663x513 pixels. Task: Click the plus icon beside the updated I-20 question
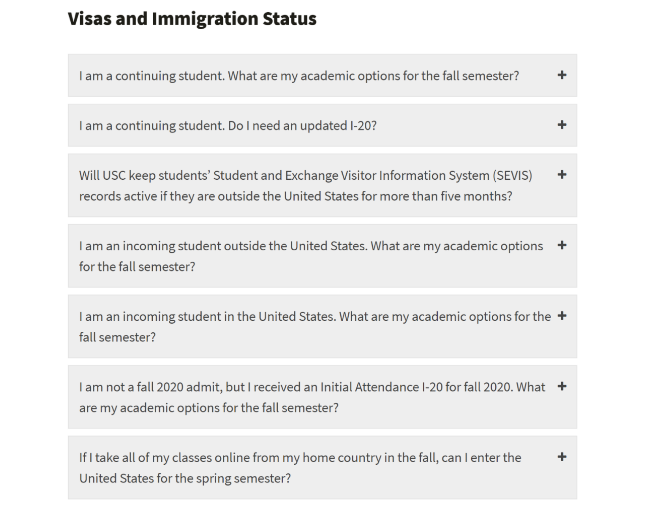tap(562, 125)
